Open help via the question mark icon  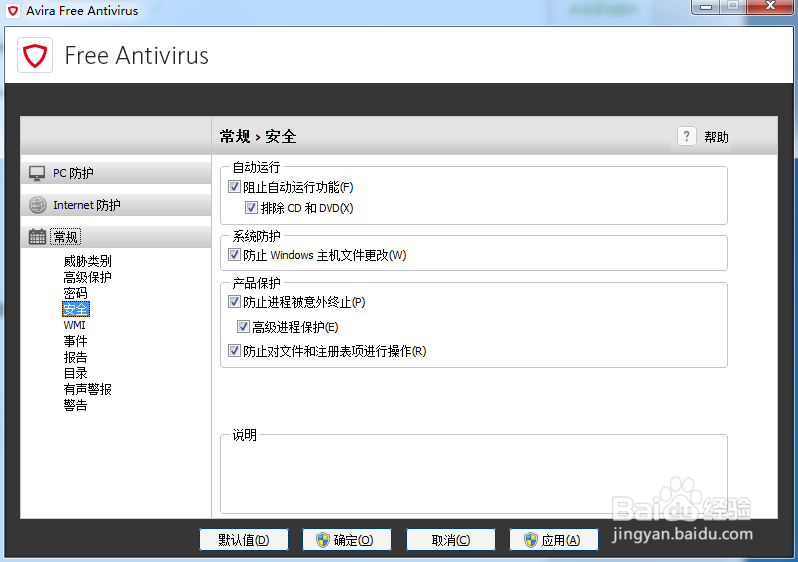coord(687,136)
